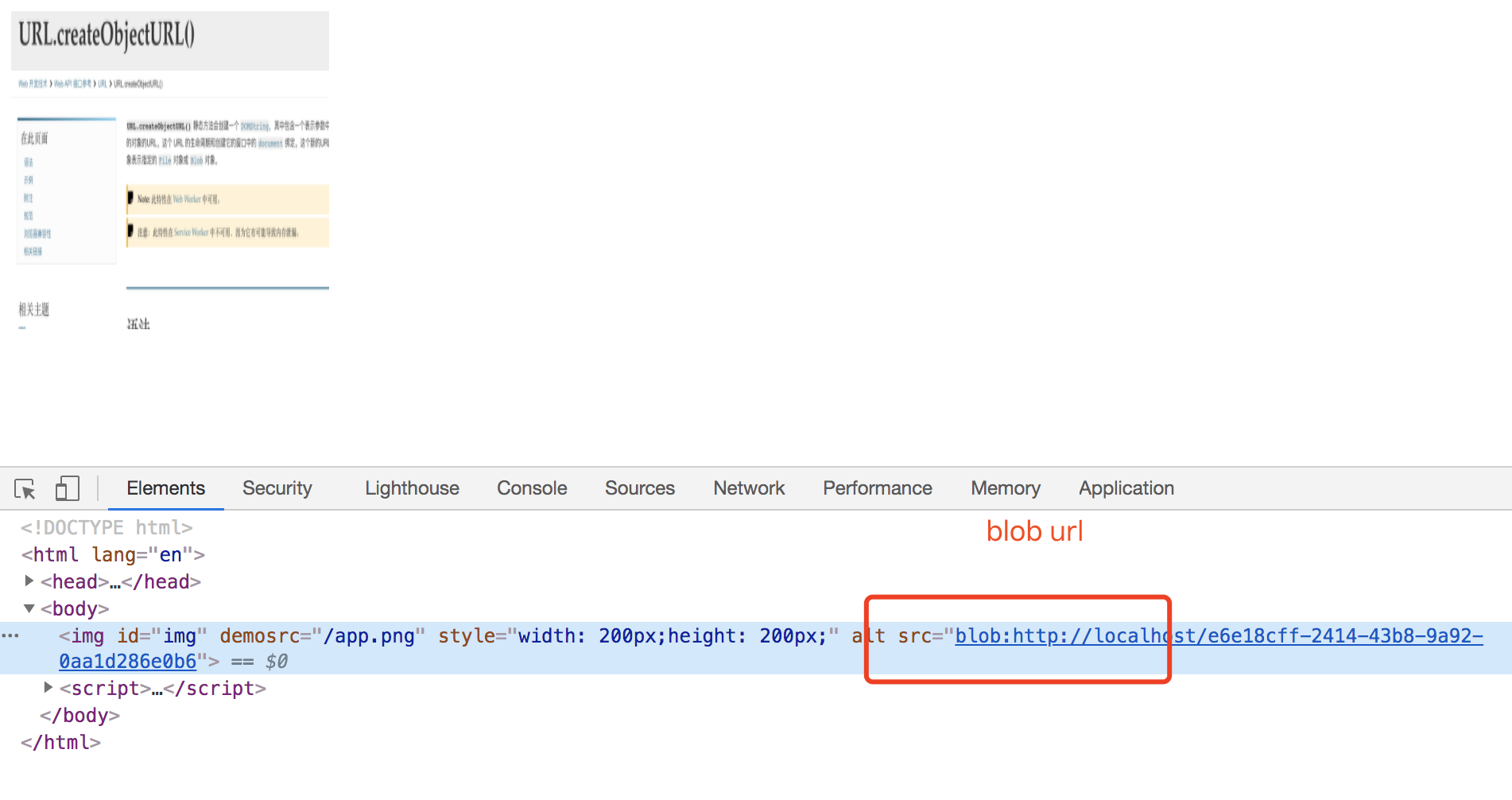This screenshot has width=1512, height=800.
Task: Switch to the Console tab
Action: tap(532, 488)
